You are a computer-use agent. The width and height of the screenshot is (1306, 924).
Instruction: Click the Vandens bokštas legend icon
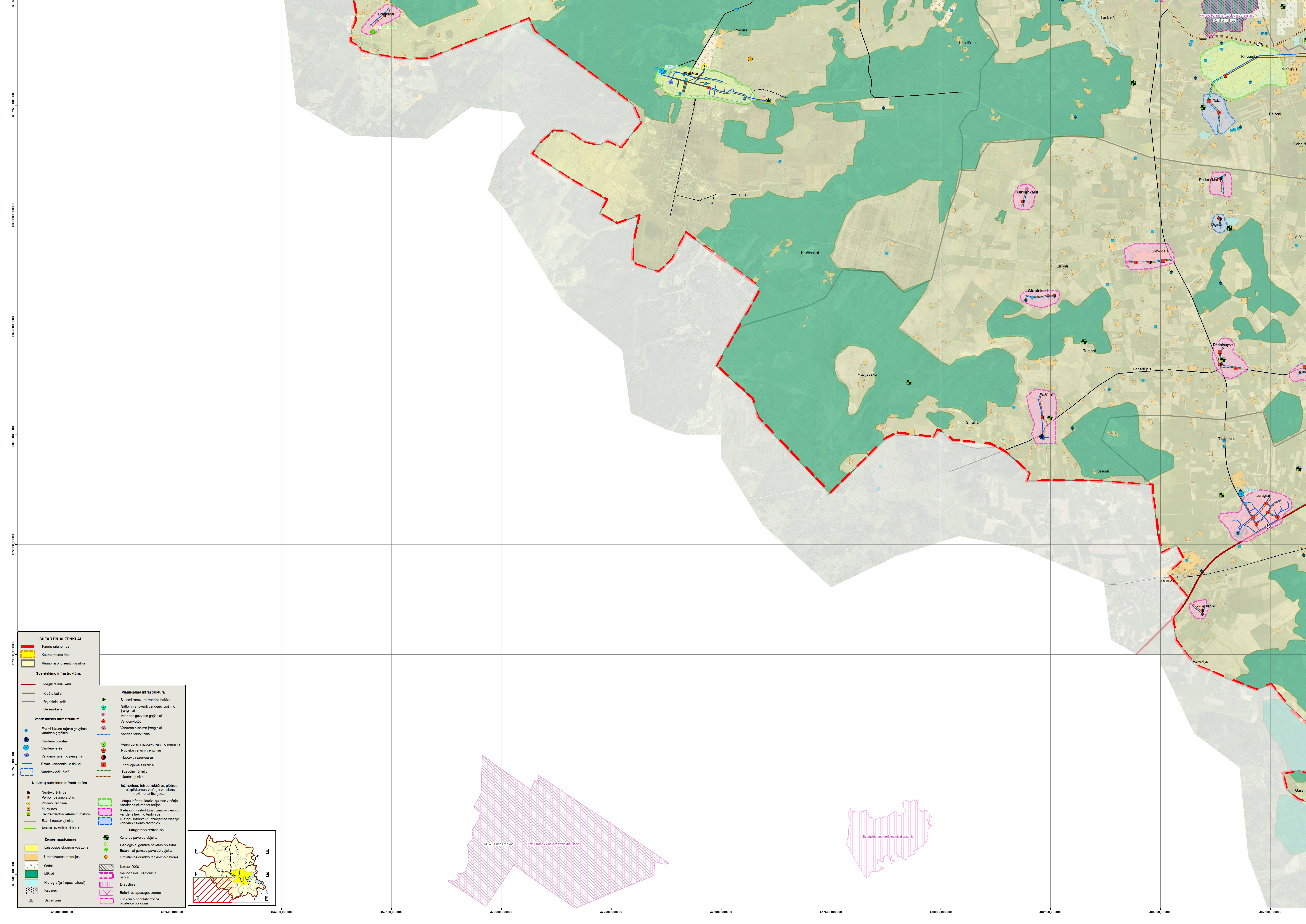[26, 740]
